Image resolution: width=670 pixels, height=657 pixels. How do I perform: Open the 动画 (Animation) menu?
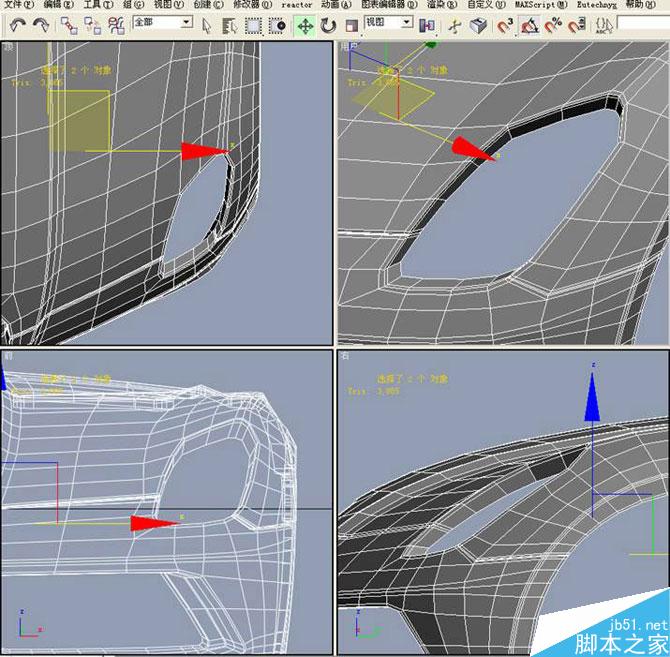click(336, 5)
